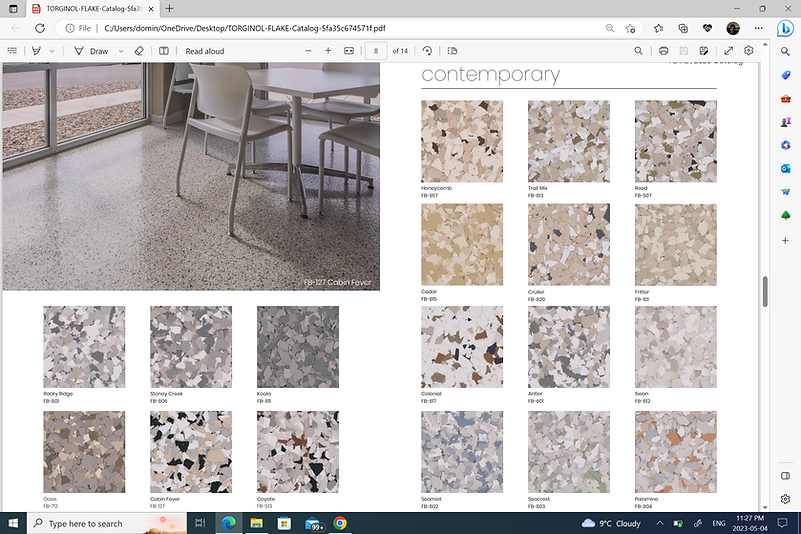The height and width of the screenshot is (534, 801).
Task: Open PDF toolbar settings gear
Action: click(748, 50)
